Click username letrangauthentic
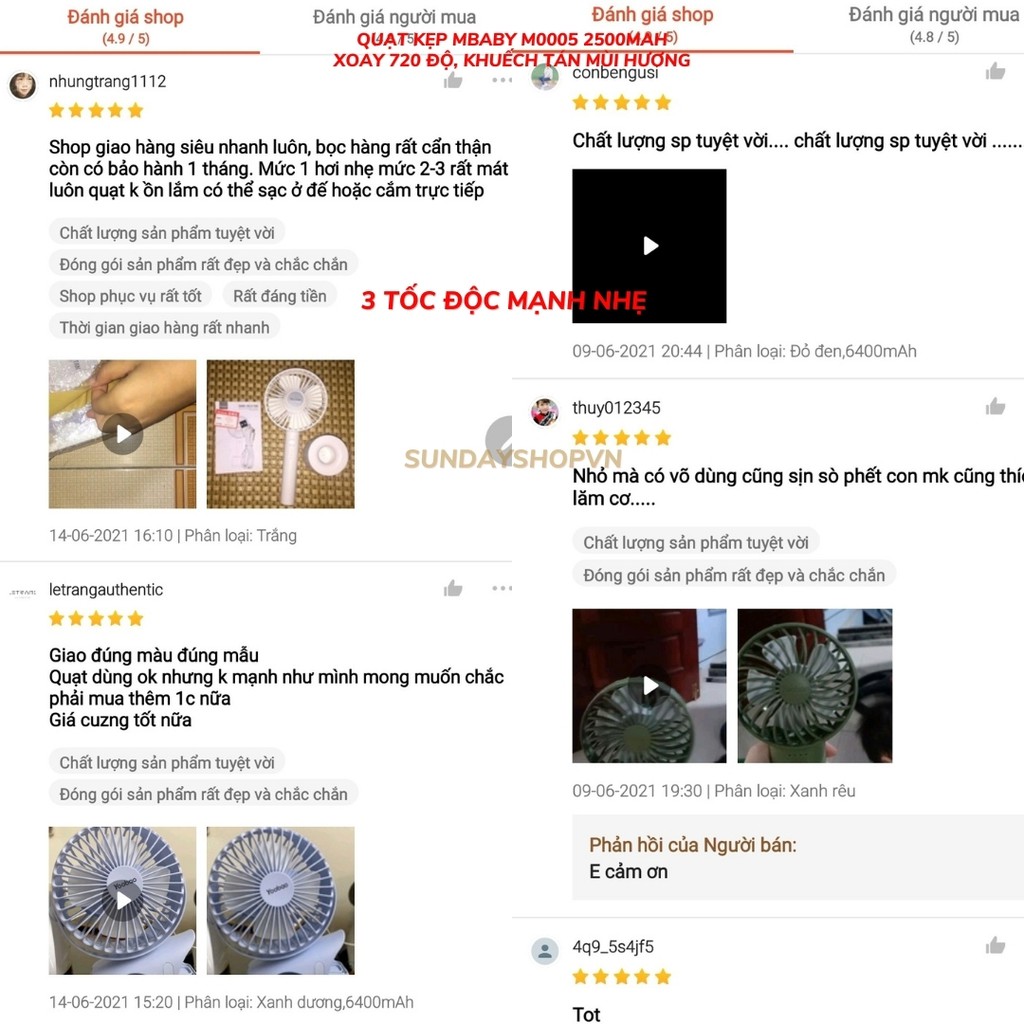The height and width of the screenshot is (1024, 1024). 106,590
